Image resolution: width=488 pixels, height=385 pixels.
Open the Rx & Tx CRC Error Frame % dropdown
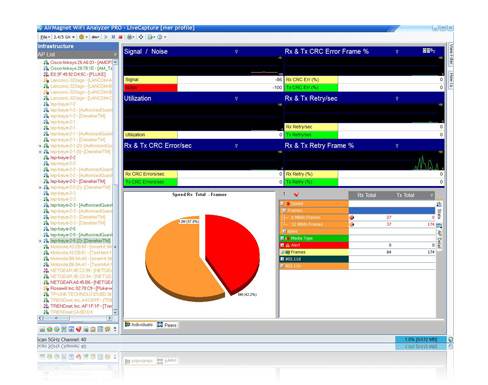coord(397,52)
